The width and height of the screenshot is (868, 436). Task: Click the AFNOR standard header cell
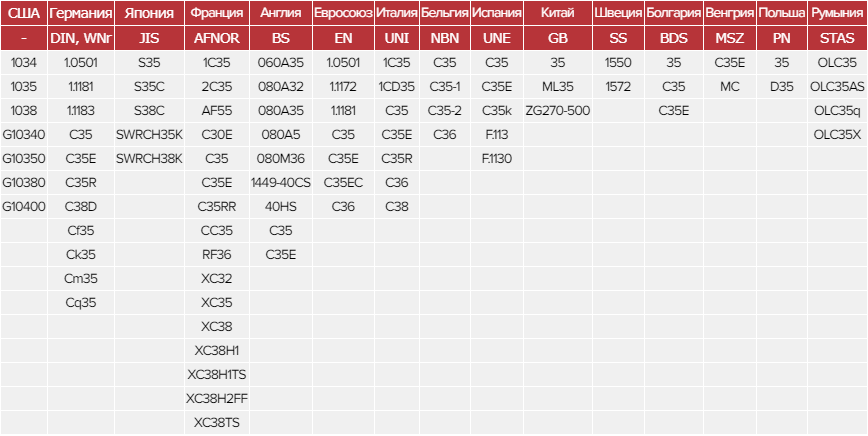(217, 38)
